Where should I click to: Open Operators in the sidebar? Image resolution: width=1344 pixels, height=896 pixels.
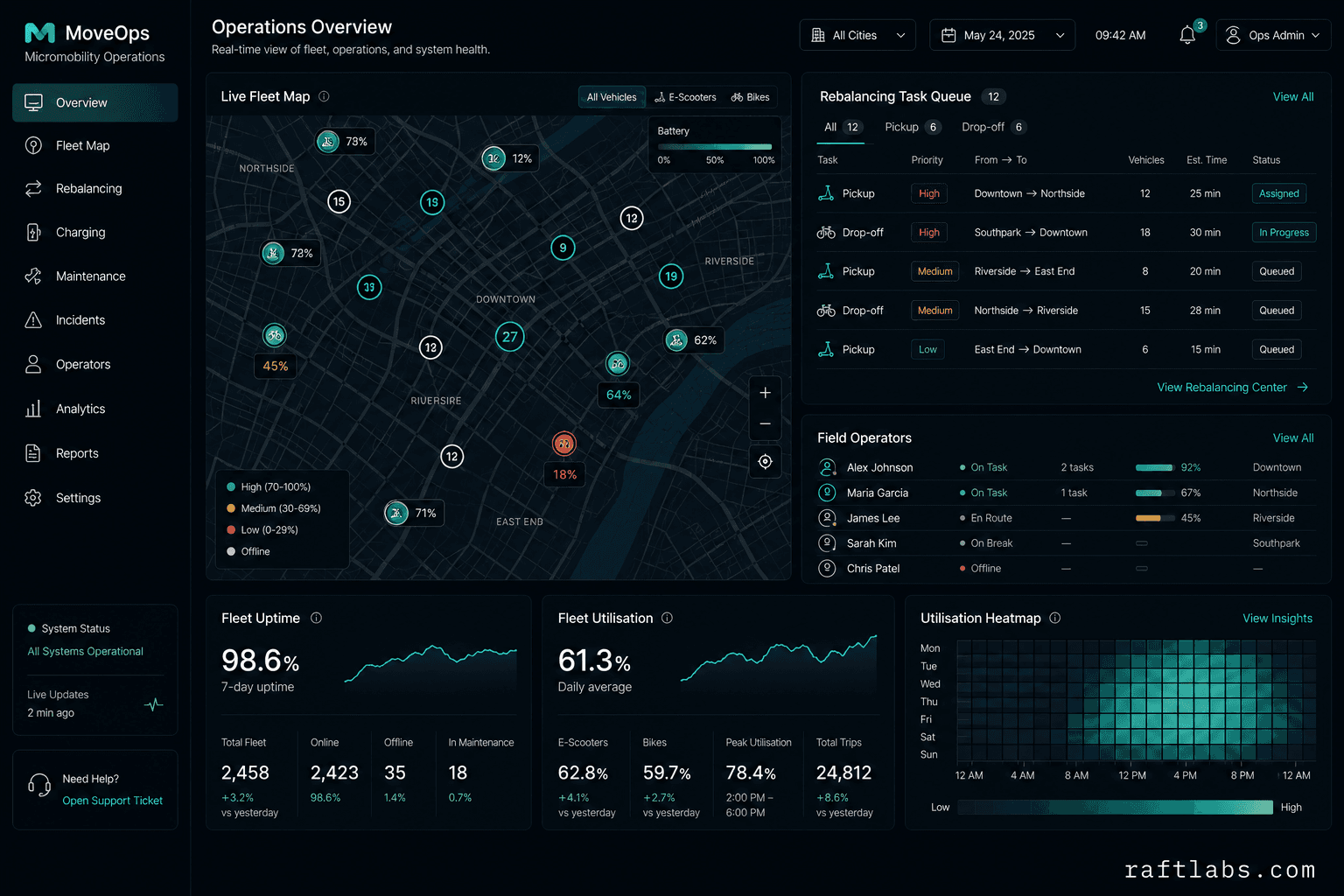coord(95,364)
